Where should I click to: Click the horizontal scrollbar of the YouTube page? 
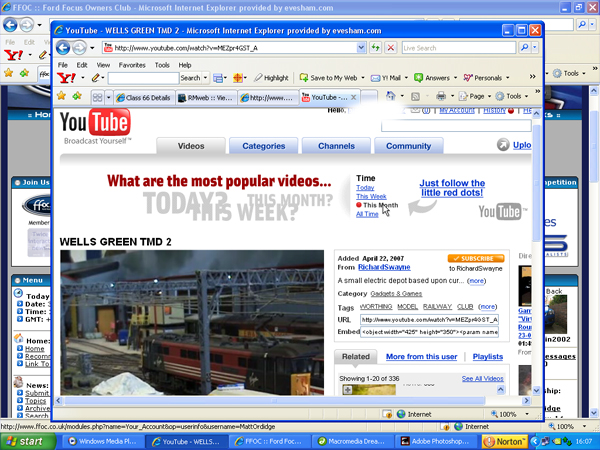click(274, 401)
